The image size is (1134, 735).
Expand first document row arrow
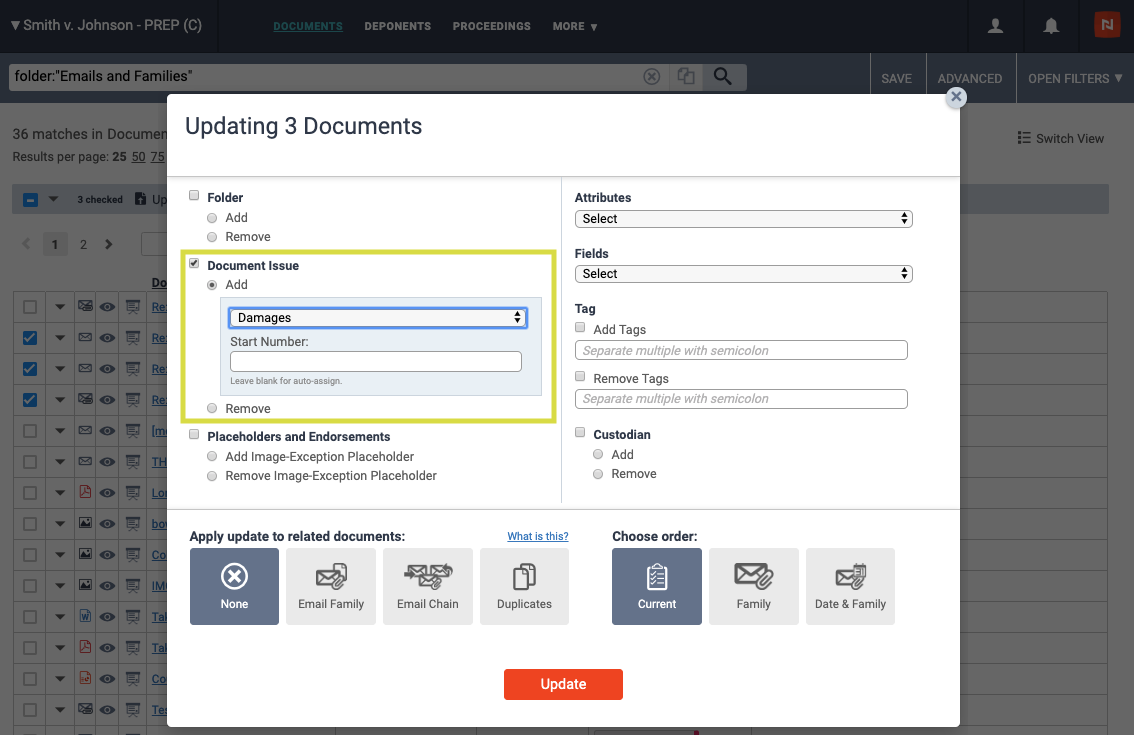pyautogui.click(x=60, y=307)
